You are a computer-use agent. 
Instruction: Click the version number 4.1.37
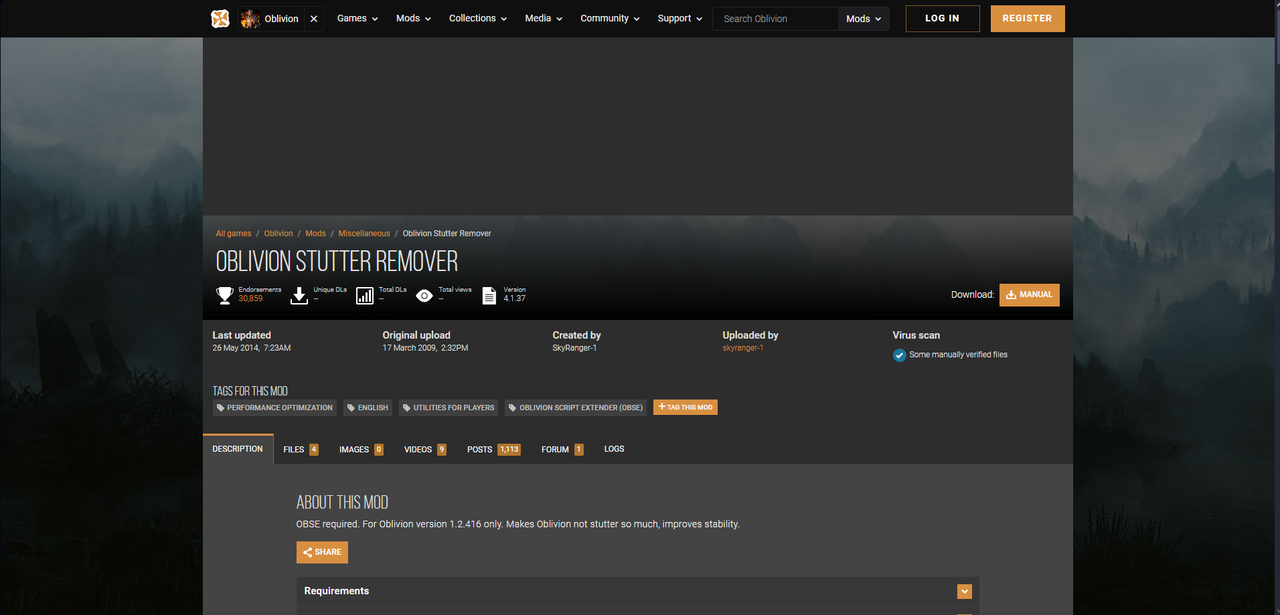(x=515, y=299)
